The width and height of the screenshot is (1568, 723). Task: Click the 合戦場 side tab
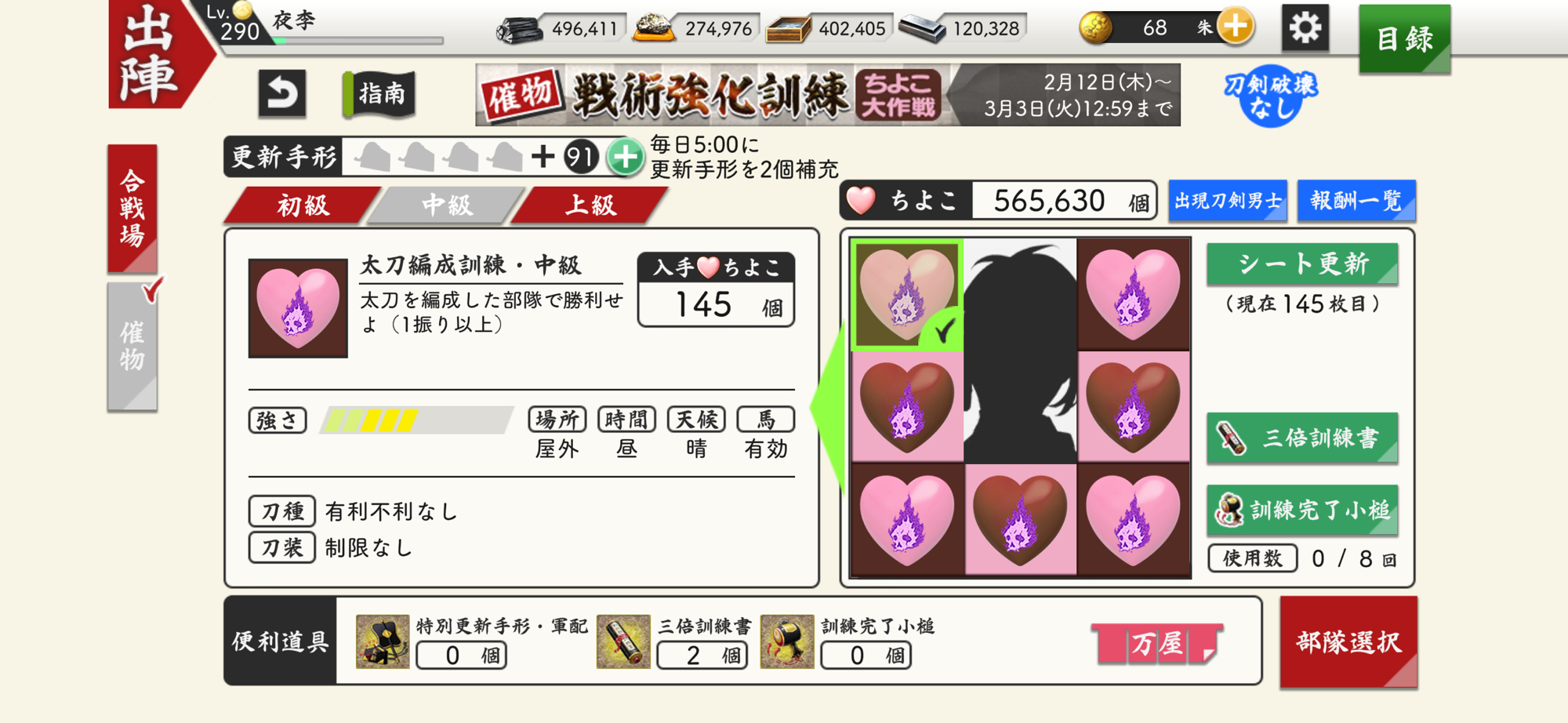tap(132, 209)
